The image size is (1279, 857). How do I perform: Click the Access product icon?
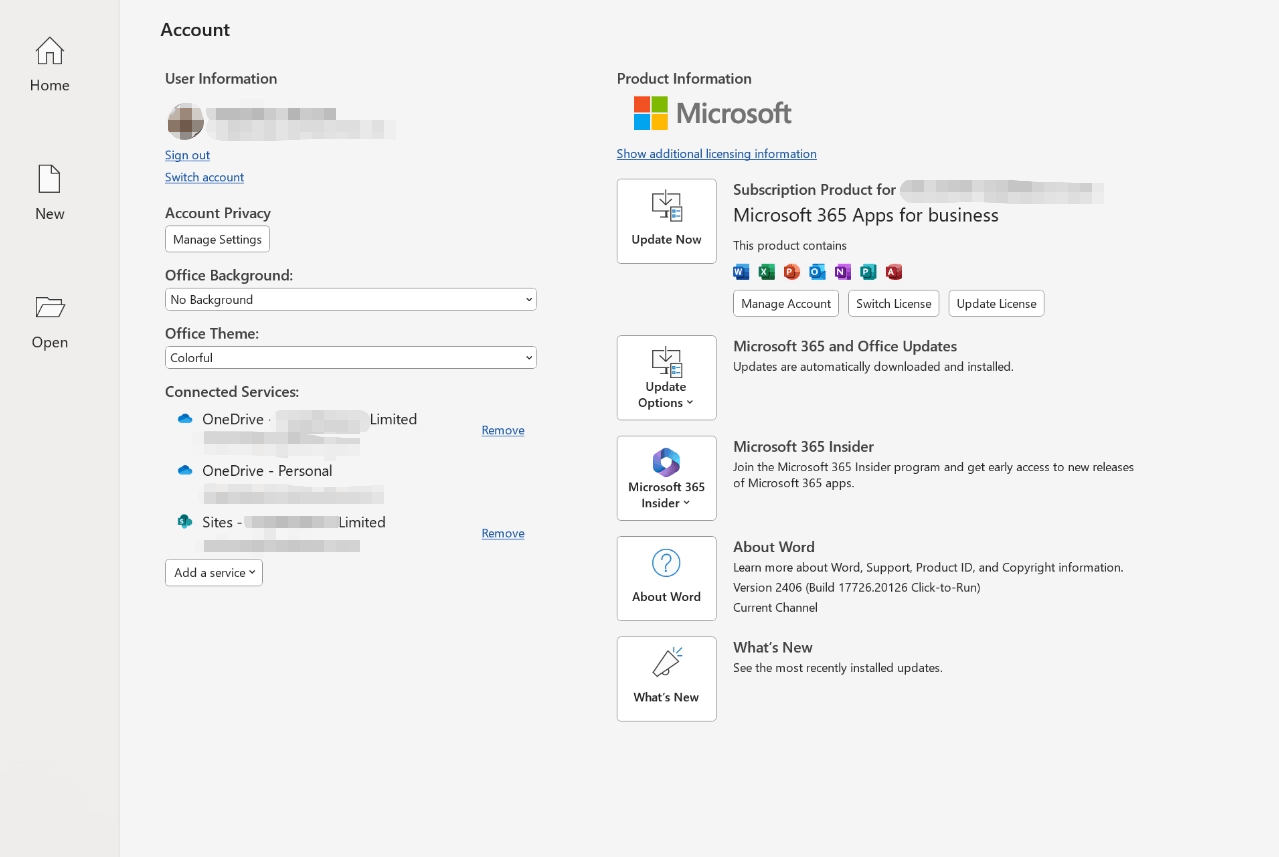[893, 271]
